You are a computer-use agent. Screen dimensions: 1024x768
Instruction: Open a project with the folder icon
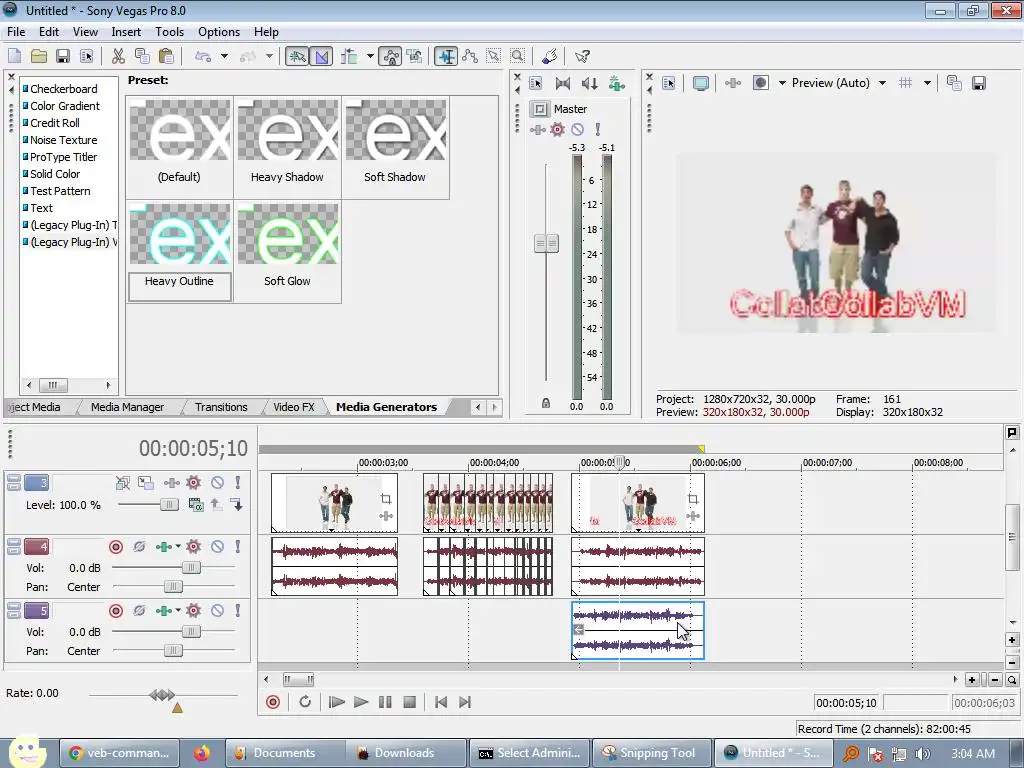[x=39, y=56]
